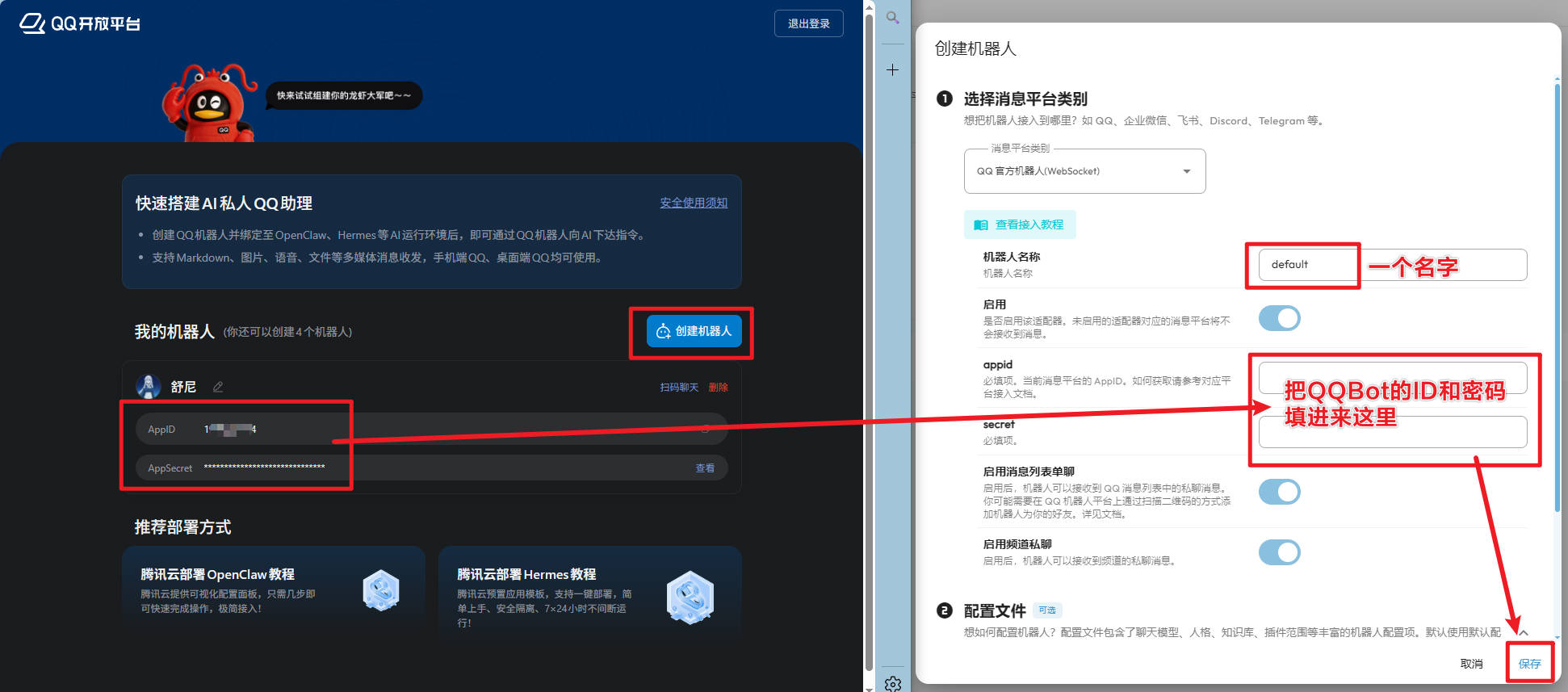Click the appid input field
Viewport: 1568px width, 692px height.
(x=1393, y=378)
